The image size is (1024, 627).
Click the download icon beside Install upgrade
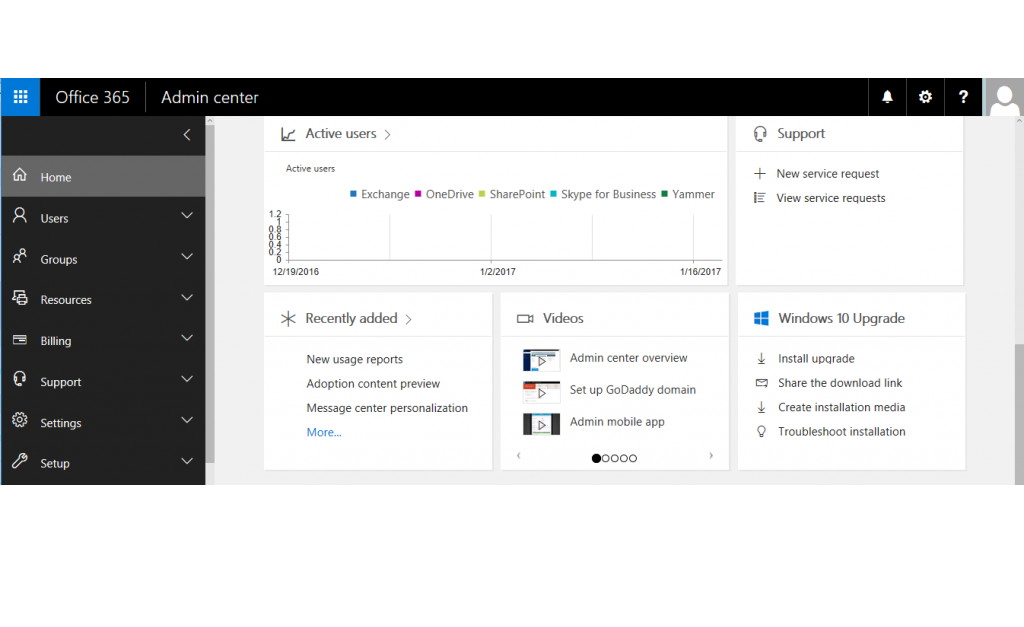(761, 359)
